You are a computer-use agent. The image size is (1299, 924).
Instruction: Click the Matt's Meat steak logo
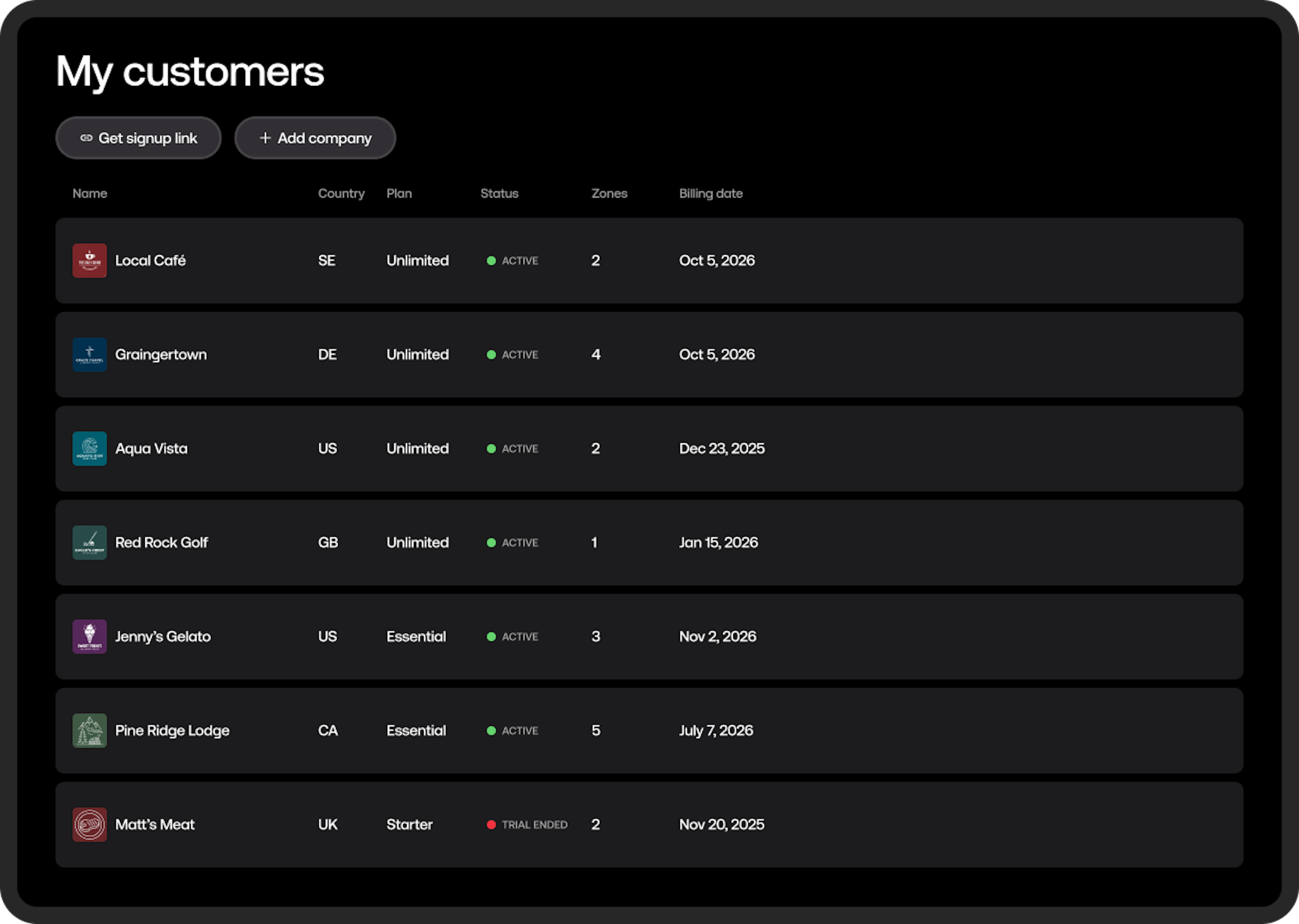click(x=89, y=825)
